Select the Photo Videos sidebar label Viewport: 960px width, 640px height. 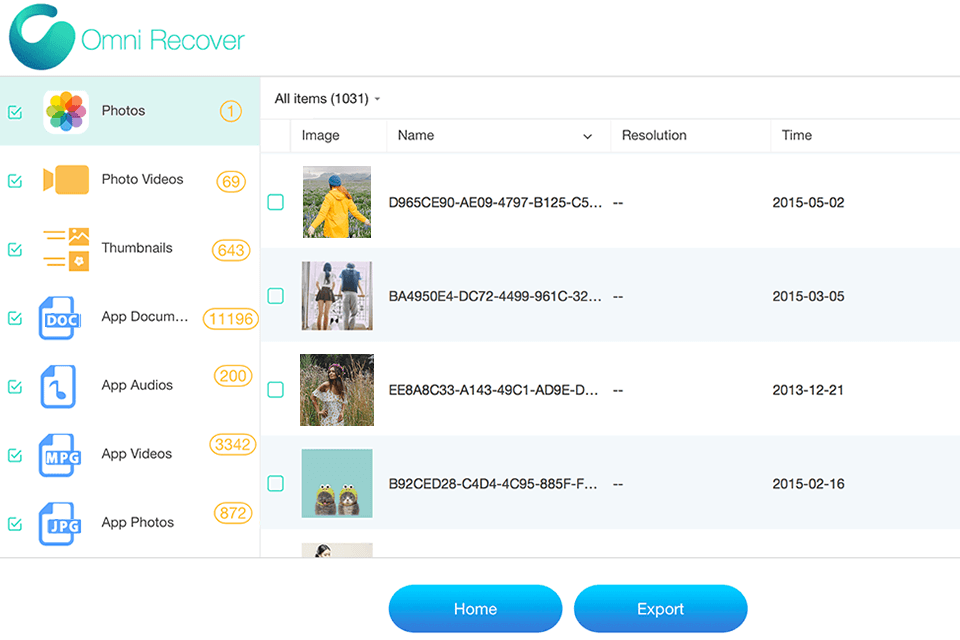click(142, 179)
